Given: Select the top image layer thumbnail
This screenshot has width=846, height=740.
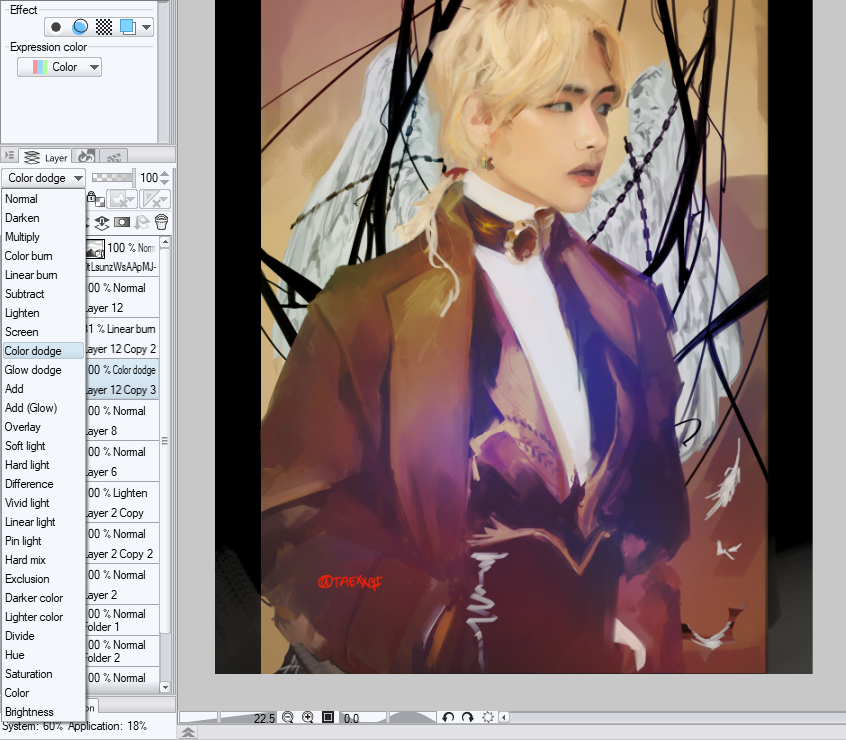Looking at the screenshot, I should tap(95, 248).
